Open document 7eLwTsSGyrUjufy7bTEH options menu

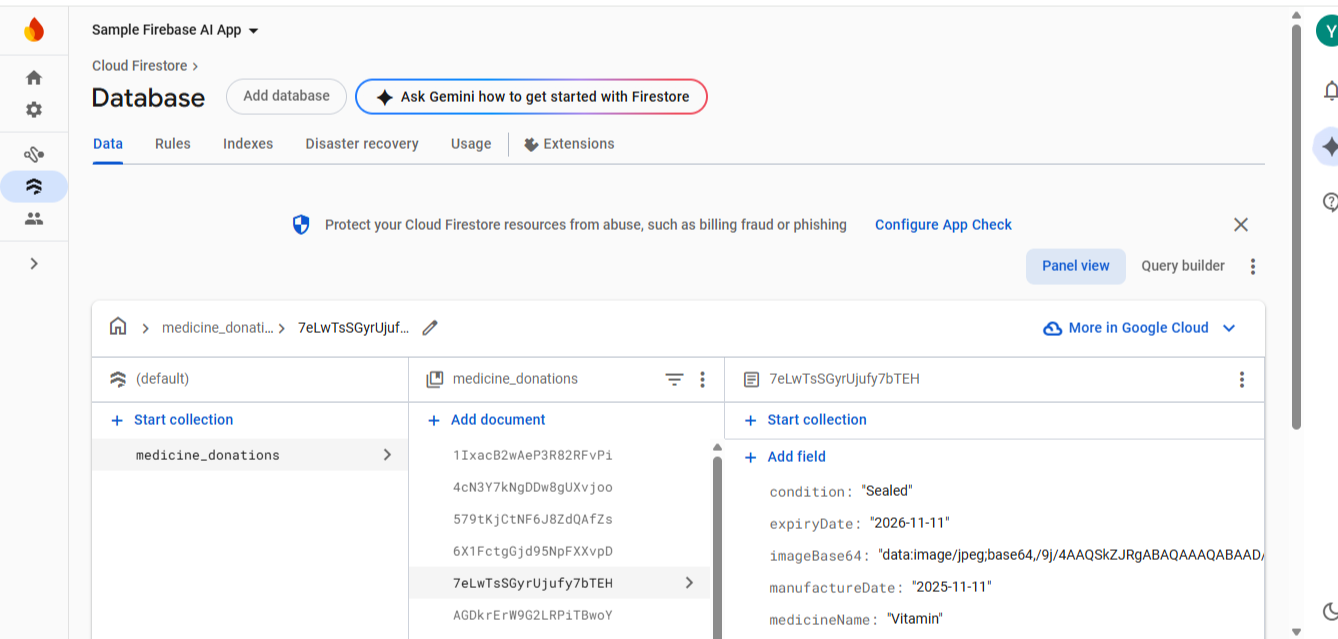point(1242,380)
